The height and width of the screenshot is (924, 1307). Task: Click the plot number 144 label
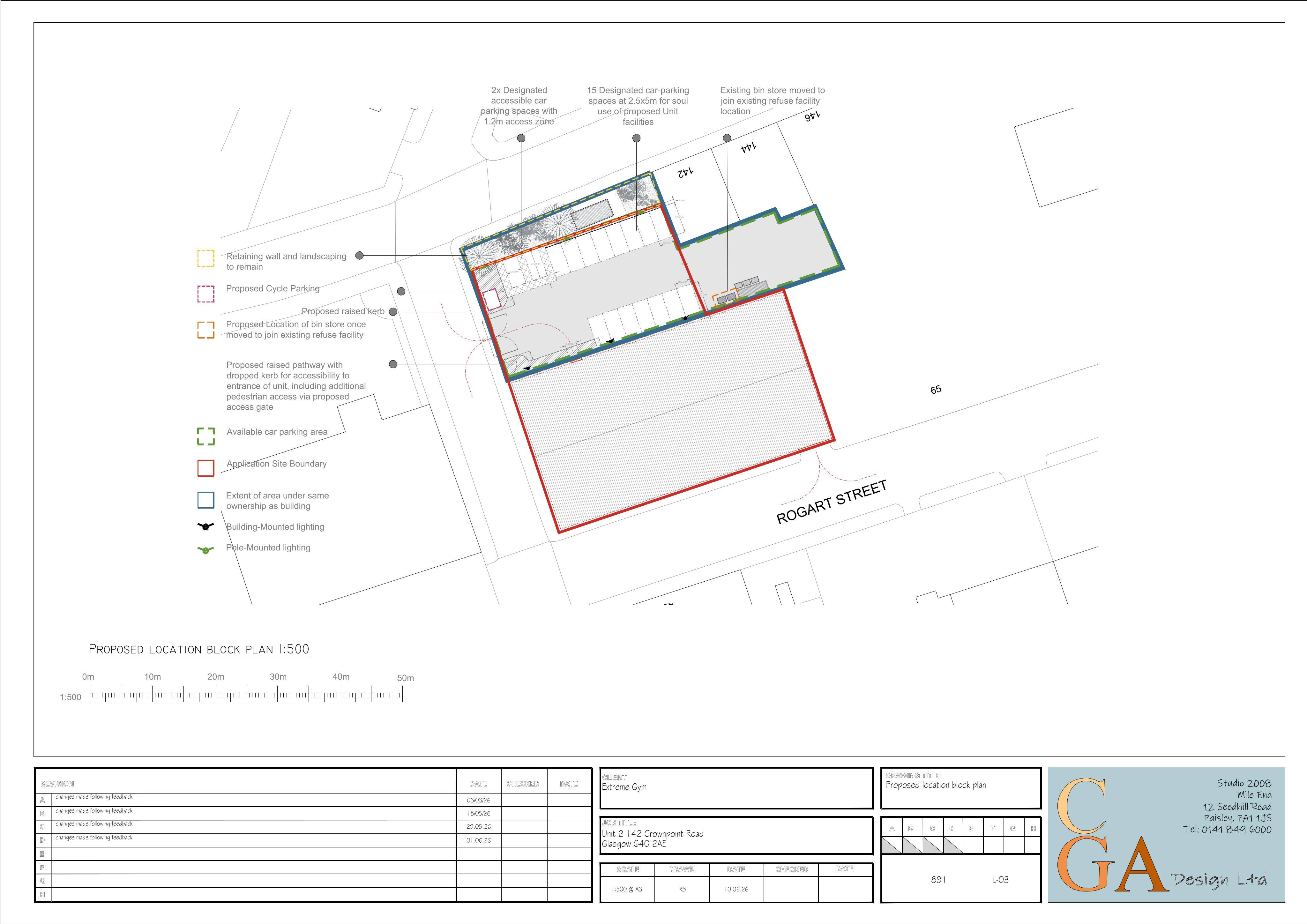tap(748, 147)
